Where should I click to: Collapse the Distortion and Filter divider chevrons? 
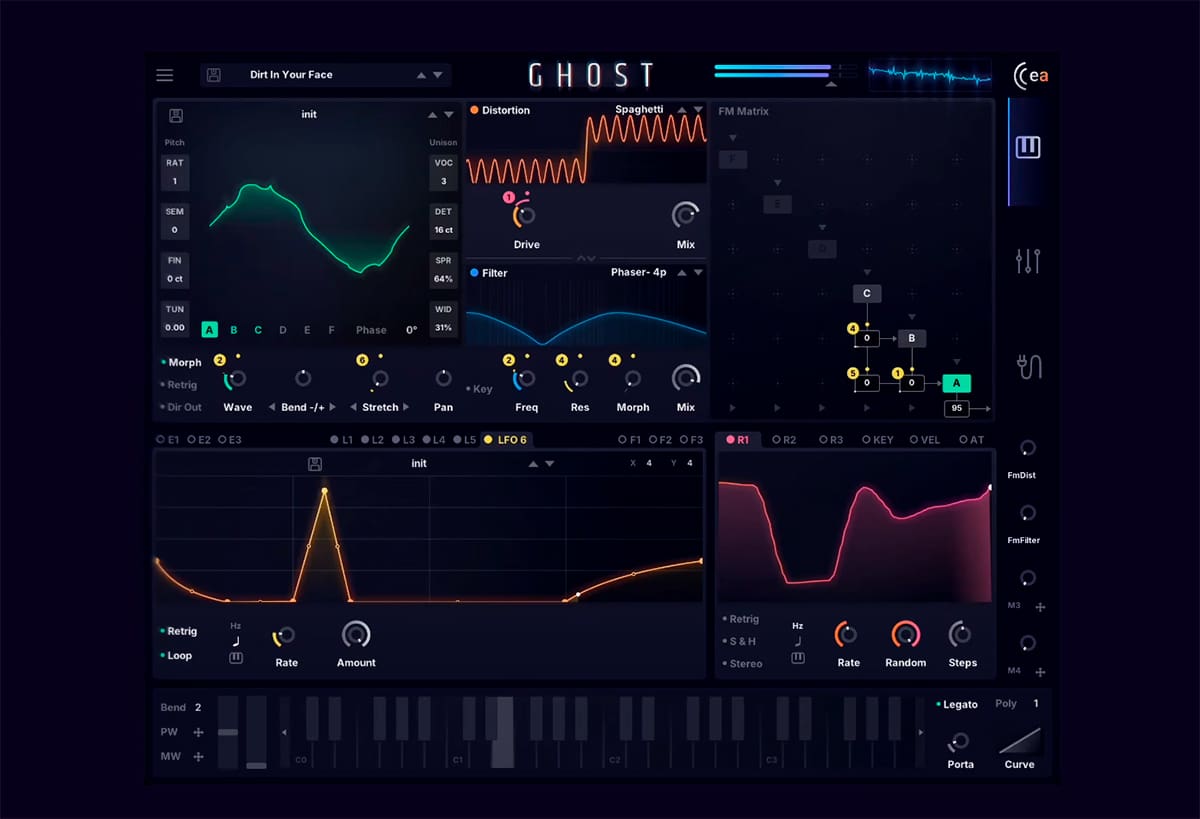point(587,258)
